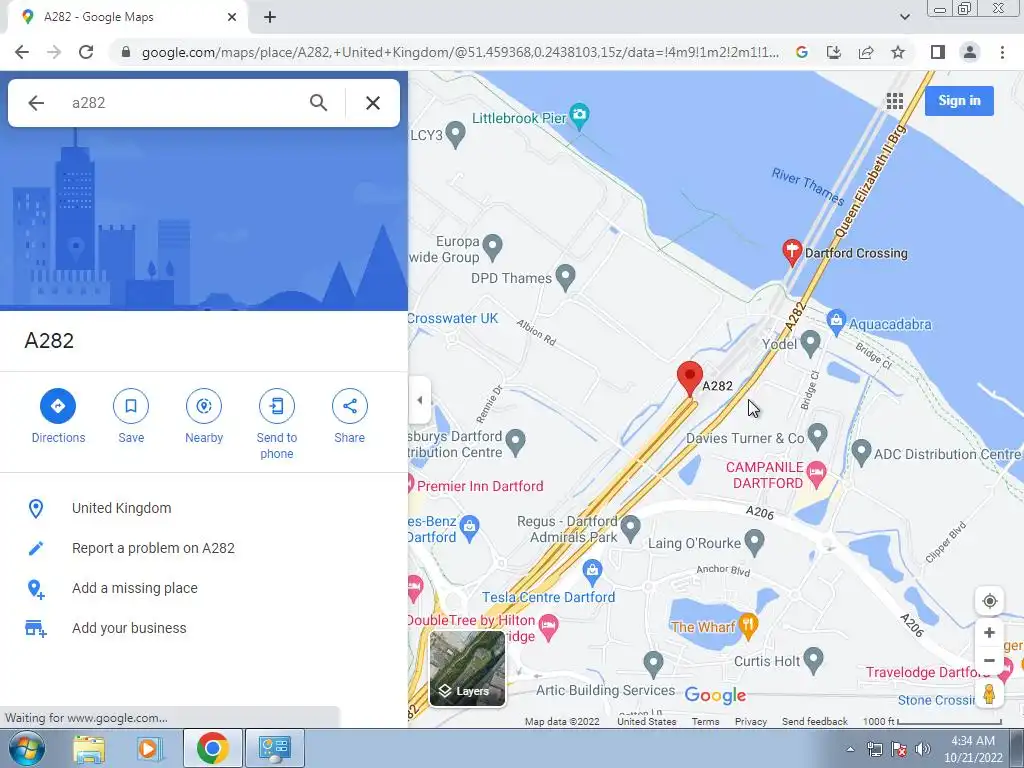Zoom out on the map

(989, 660)
